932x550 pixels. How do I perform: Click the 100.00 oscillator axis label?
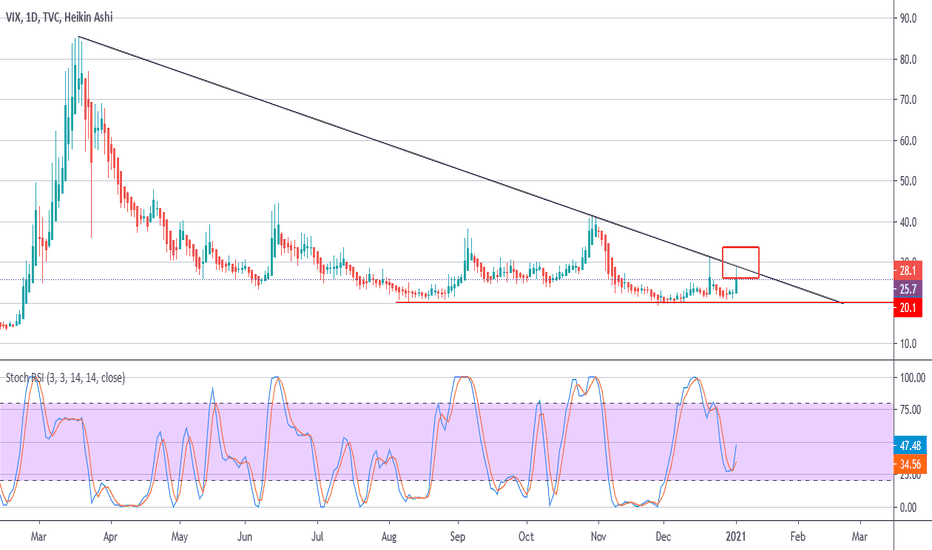912,378
